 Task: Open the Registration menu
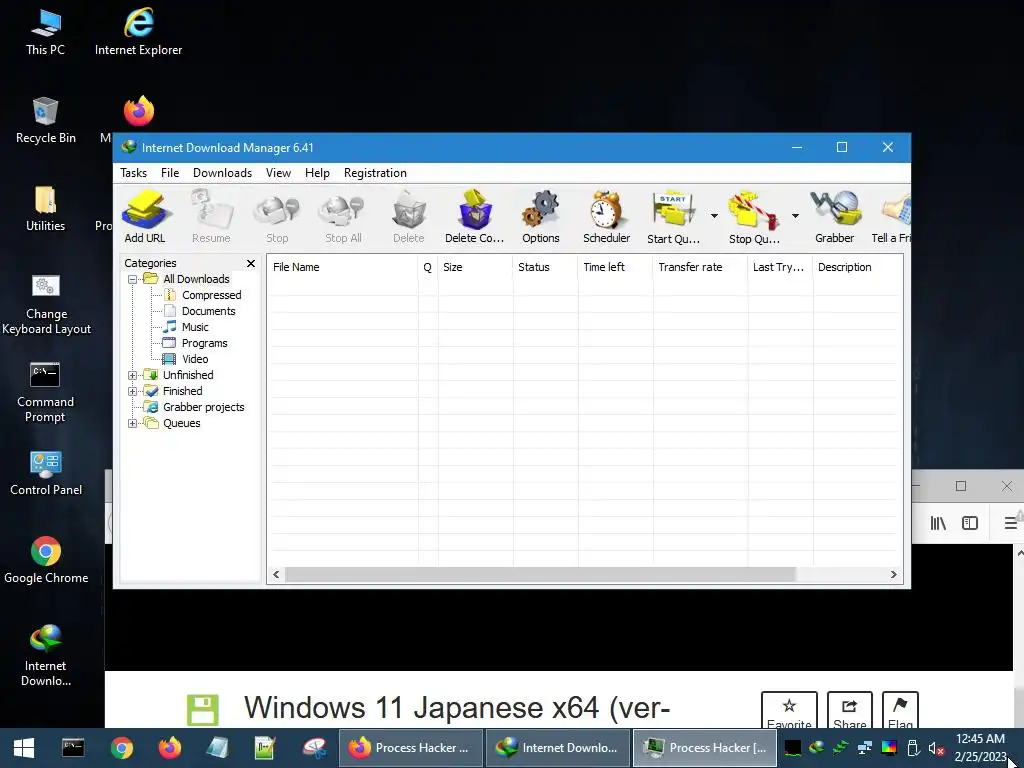point(376,173)
